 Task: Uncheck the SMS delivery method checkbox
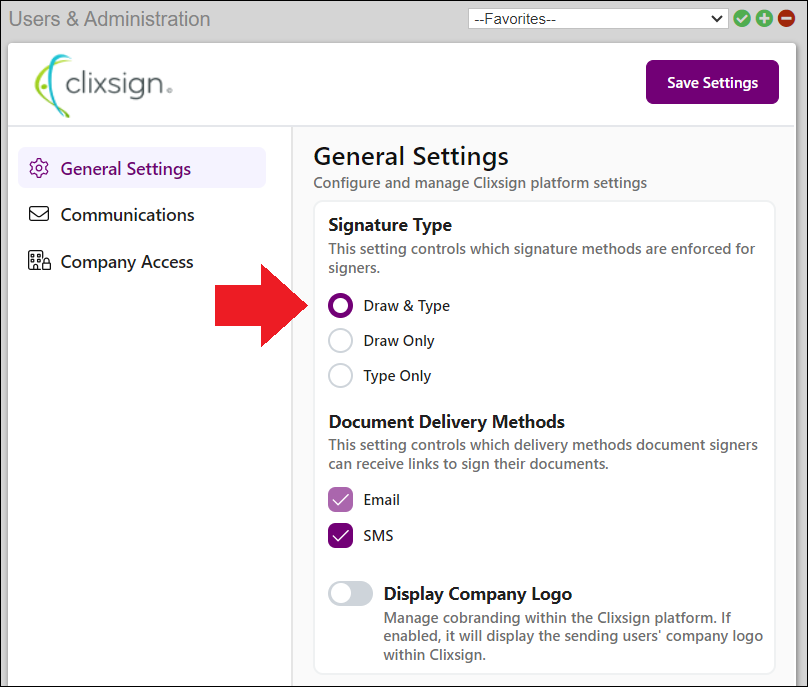[x=341, y=536]
